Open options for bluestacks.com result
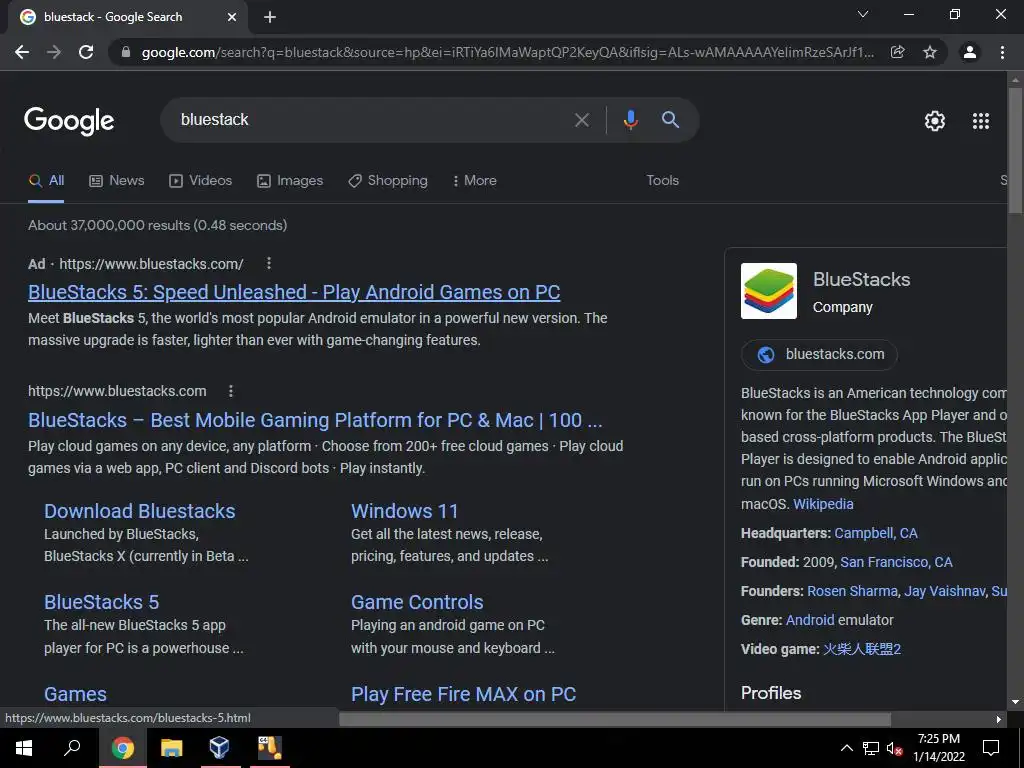 [231, 391]
